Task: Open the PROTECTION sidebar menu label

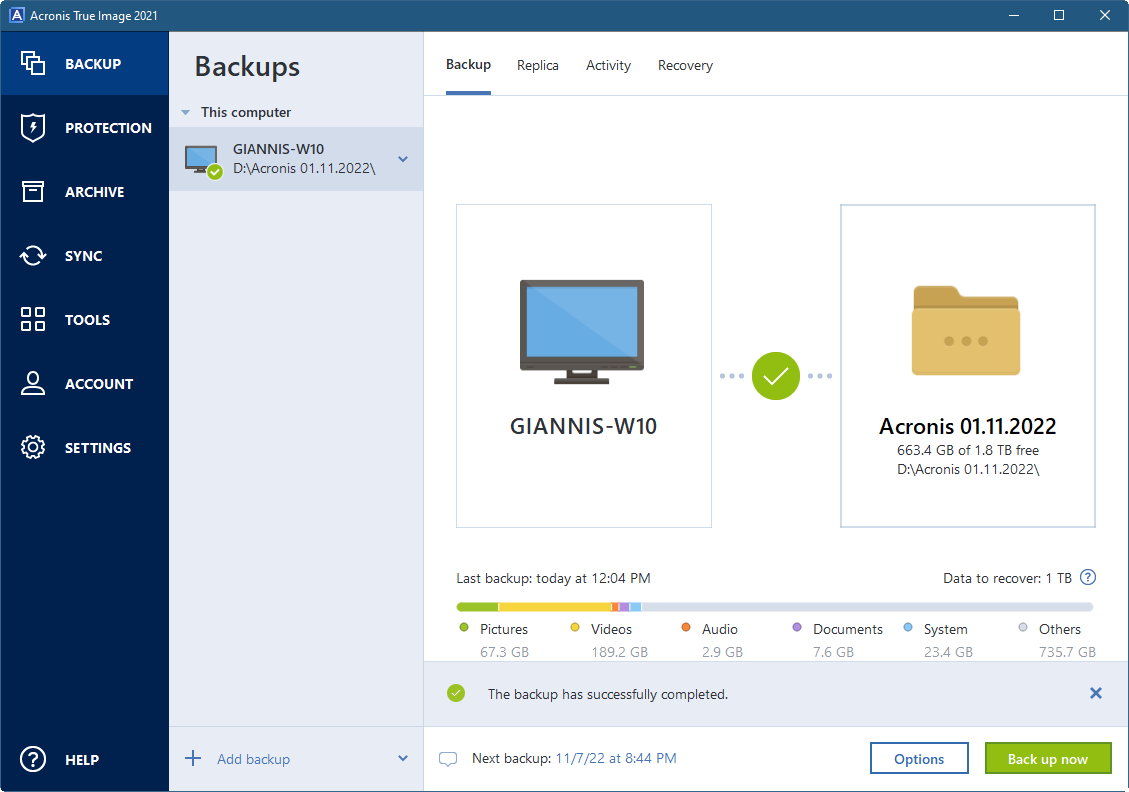Action: click(x=108, y=128)
